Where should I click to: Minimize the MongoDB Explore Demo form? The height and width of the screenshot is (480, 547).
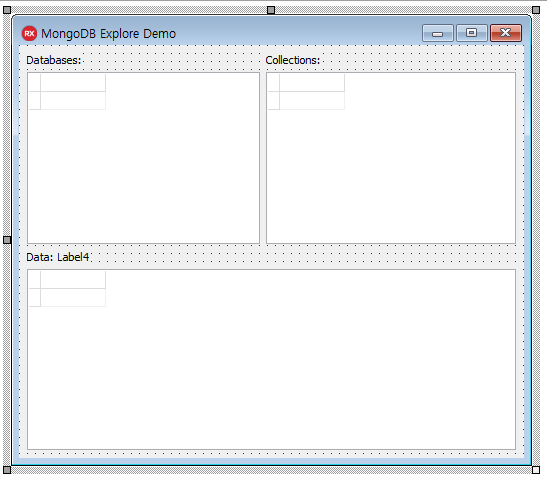[x=437, y=33]
